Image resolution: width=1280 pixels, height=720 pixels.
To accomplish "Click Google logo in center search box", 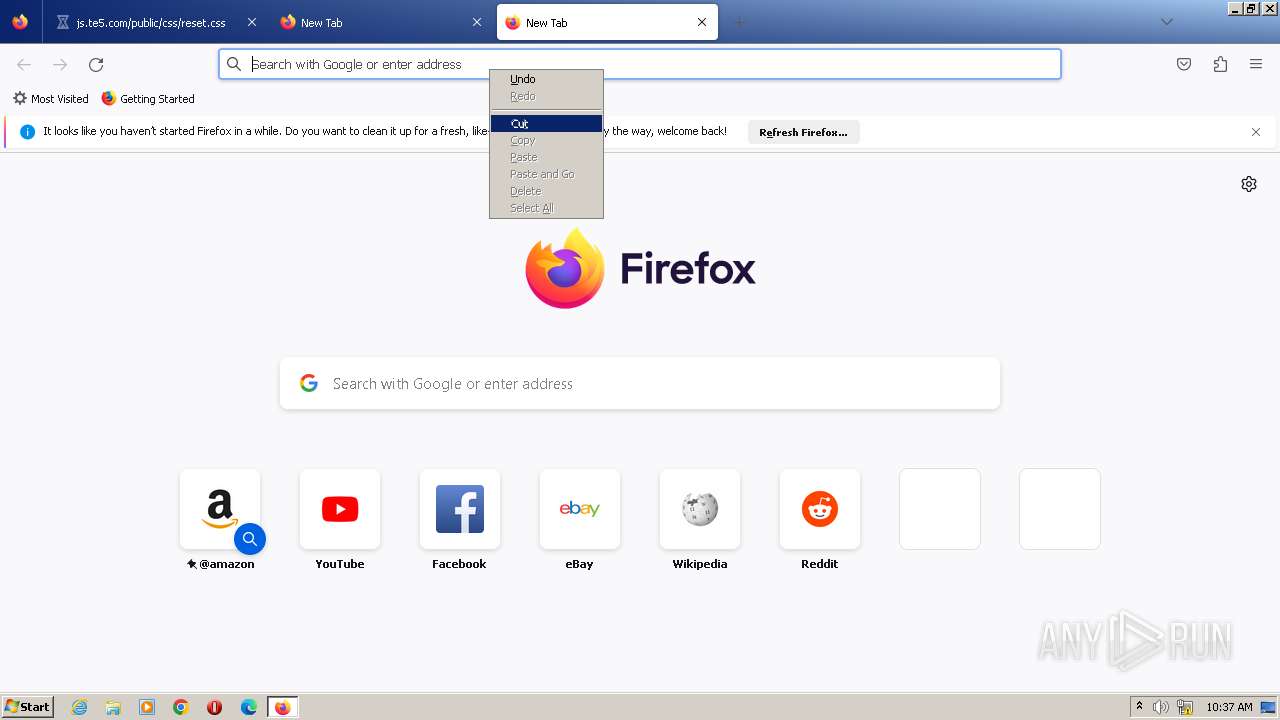I will tap(309, 384).
